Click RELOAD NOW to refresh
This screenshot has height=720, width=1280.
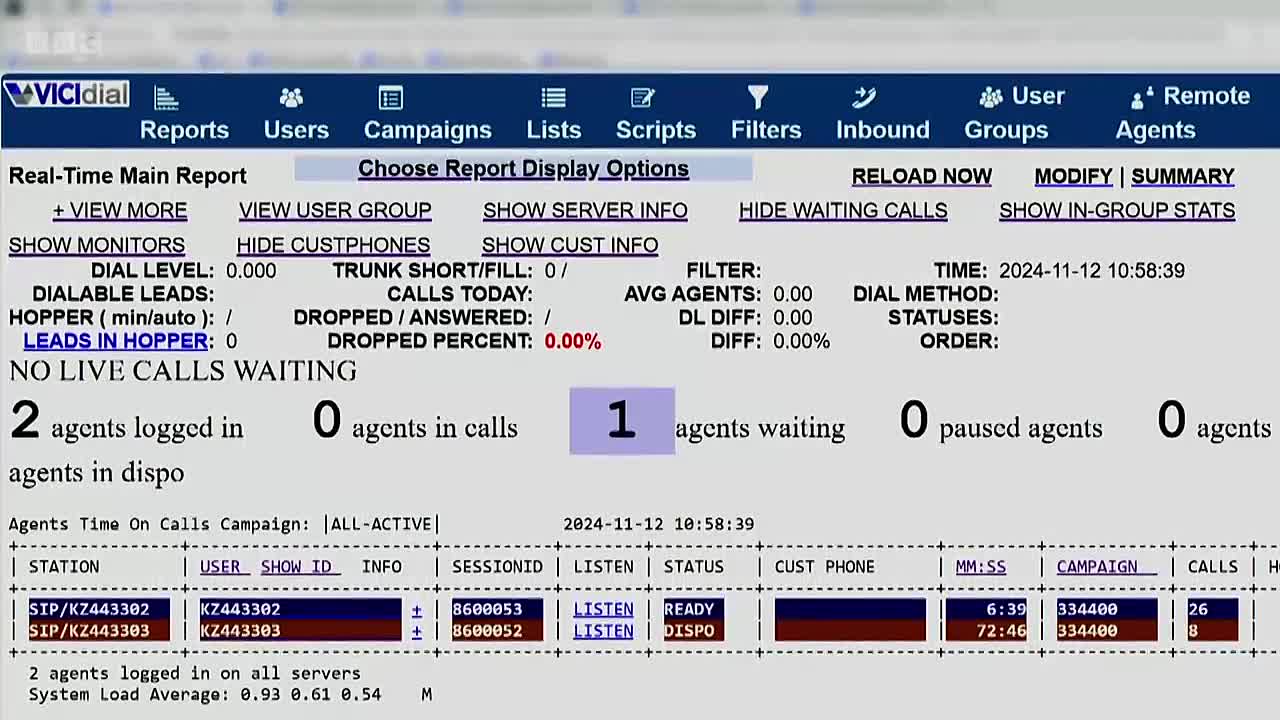[921, 176]
